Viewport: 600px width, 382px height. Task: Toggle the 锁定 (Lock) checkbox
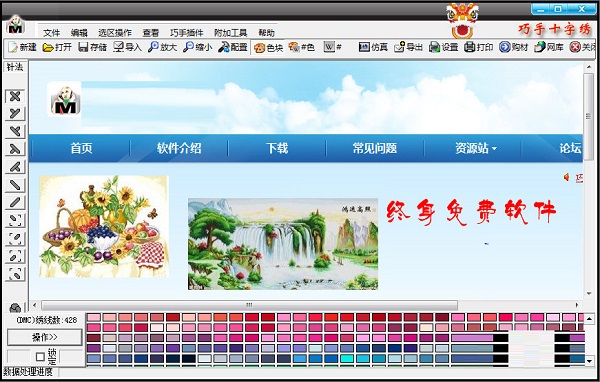tap(40, 357)
